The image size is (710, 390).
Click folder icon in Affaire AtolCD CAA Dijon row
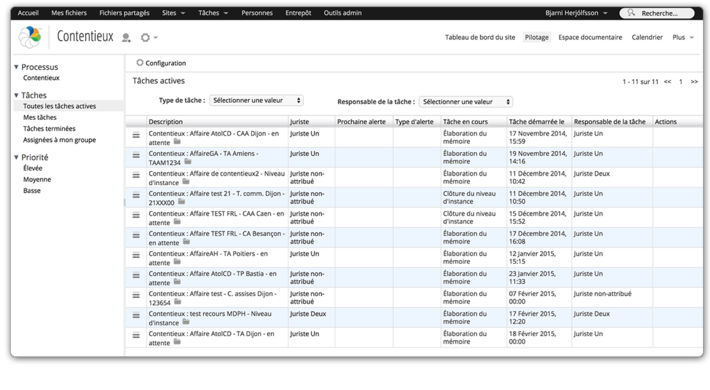click(x=177, y=142)
